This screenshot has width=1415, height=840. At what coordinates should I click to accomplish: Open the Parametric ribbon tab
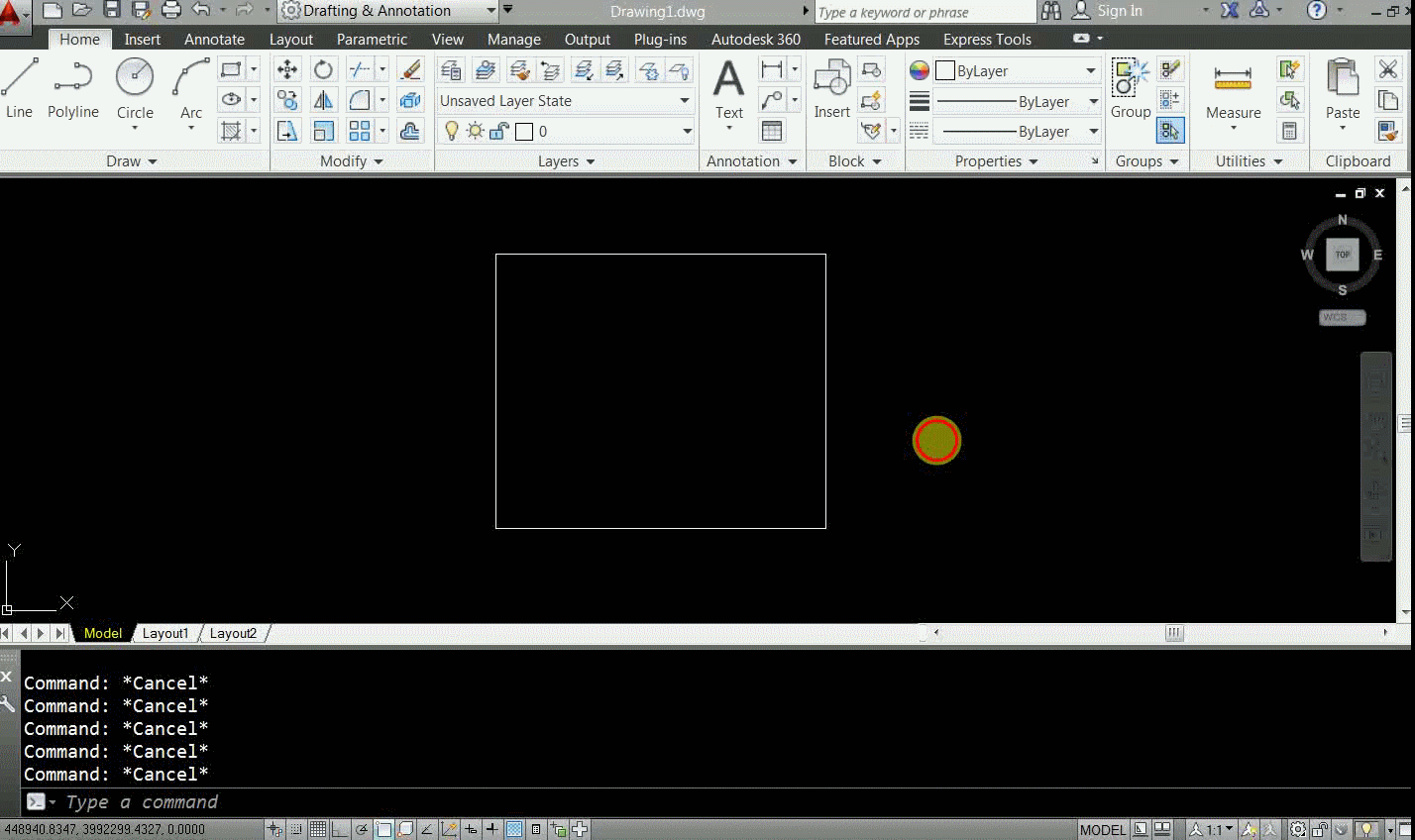coord(372,40)
